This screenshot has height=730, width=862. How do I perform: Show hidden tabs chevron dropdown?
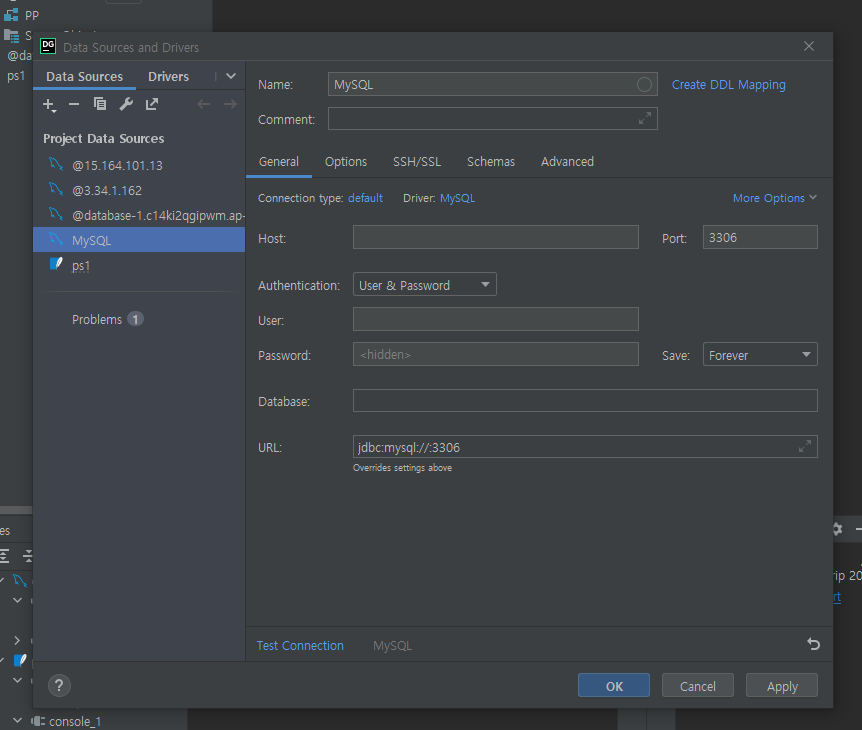point(231,76)
